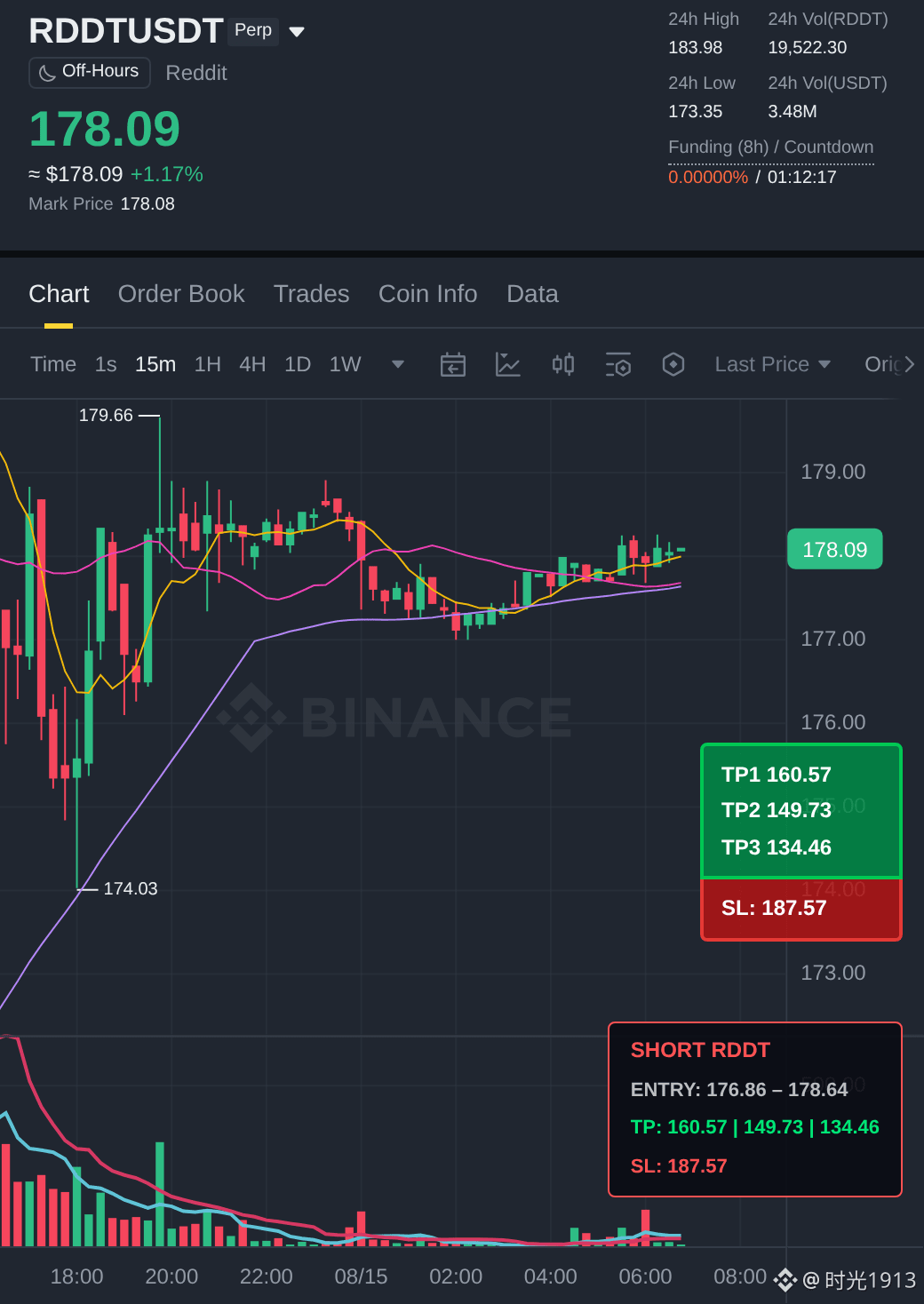Screen dimensions: 924x1304
Task: Select the 1D interval
Action: (x=298, y=364)
